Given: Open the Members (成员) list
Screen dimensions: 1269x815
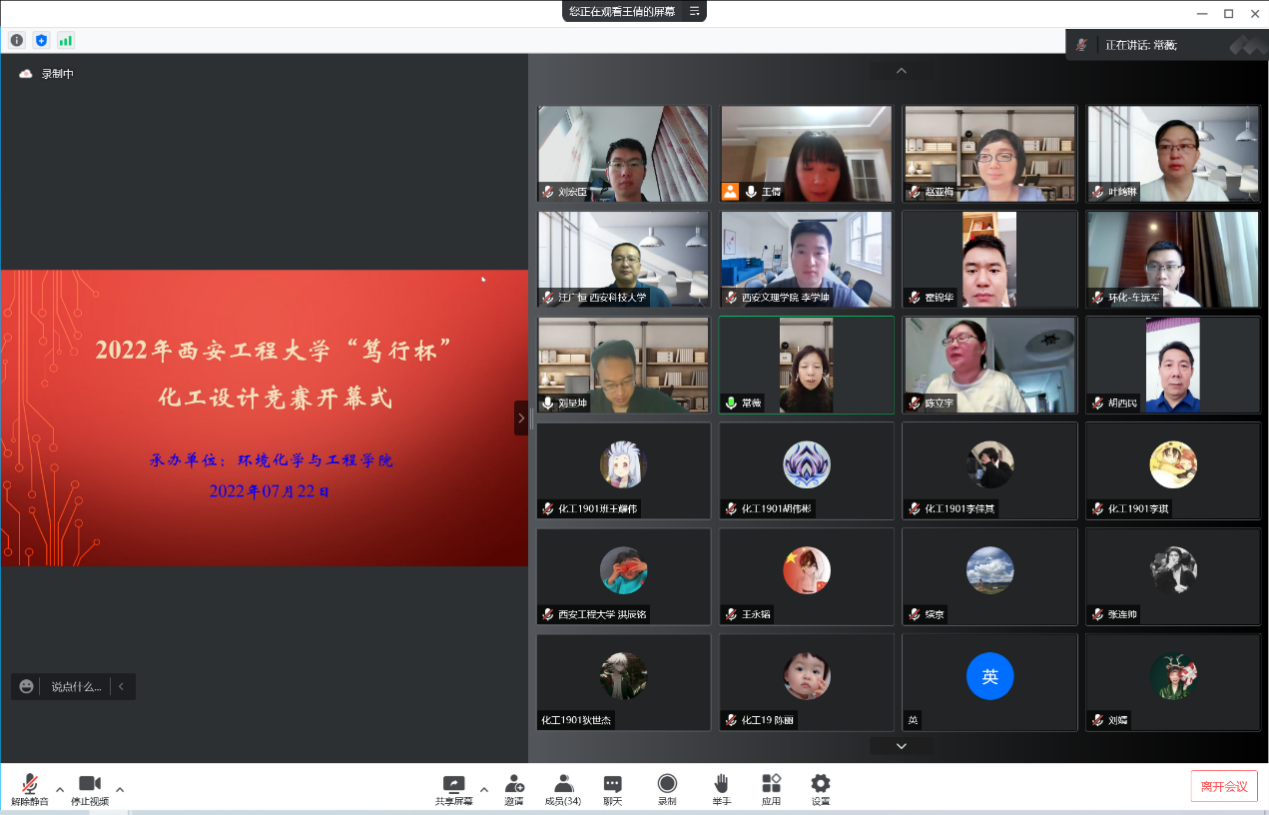Looking at the screenshot, I should [563, 788].
